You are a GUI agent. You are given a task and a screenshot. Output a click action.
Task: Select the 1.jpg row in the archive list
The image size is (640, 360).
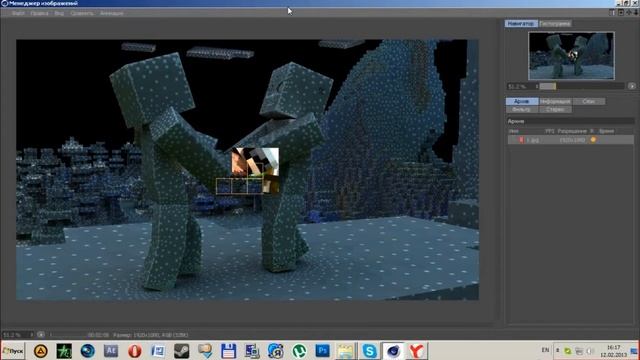[x=571, y=140]
